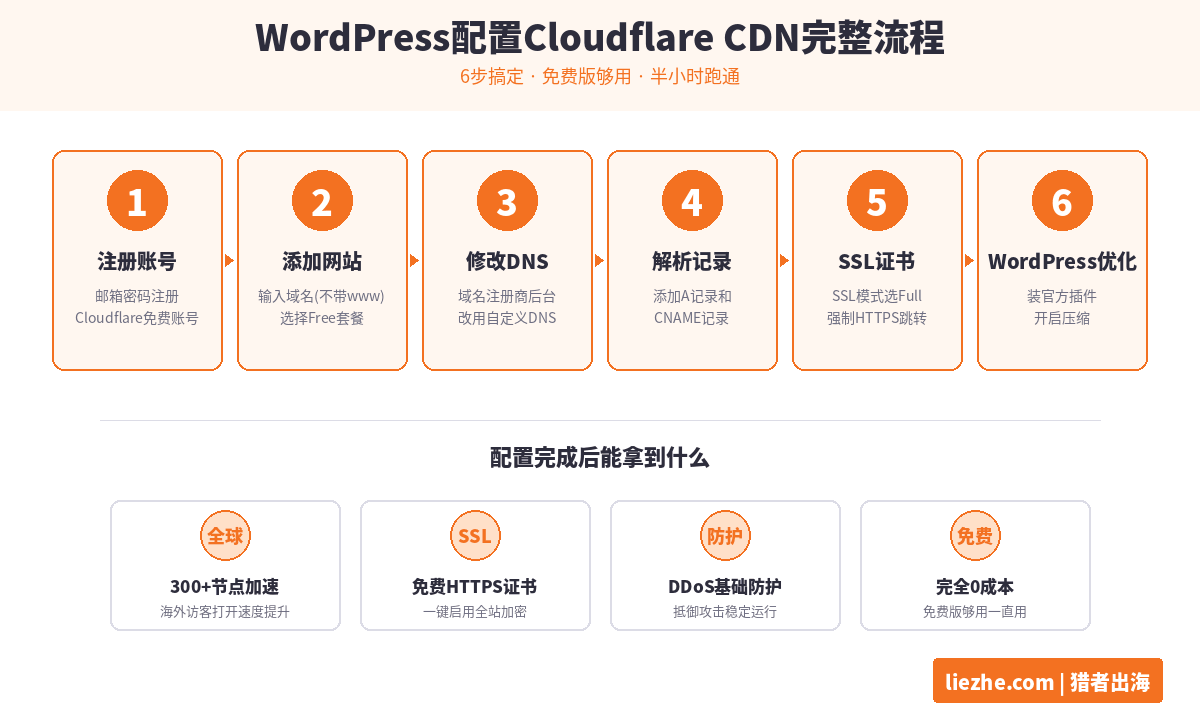This screenshot has width=1200, height=720.
Task: Click the text 海外访客打开速度提升
Action: (x=225, y=611)
